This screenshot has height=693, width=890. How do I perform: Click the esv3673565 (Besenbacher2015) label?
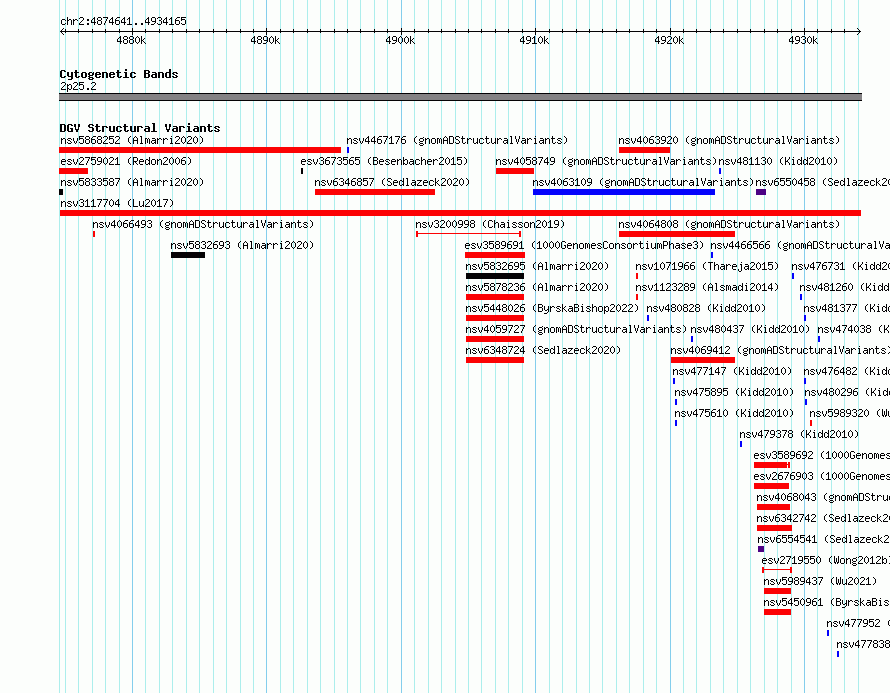[384, 161]
